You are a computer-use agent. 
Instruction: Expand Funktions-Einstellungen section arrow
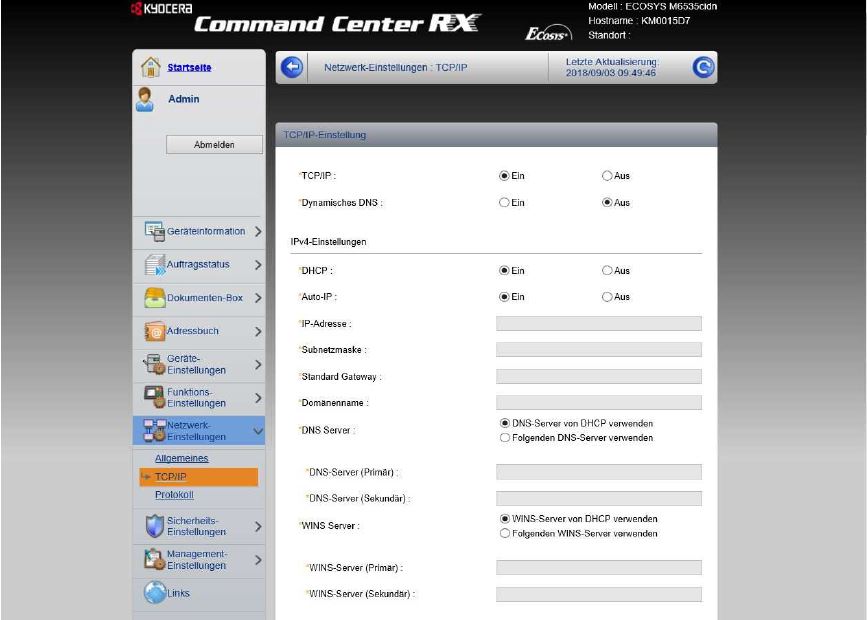coord(258,398)
